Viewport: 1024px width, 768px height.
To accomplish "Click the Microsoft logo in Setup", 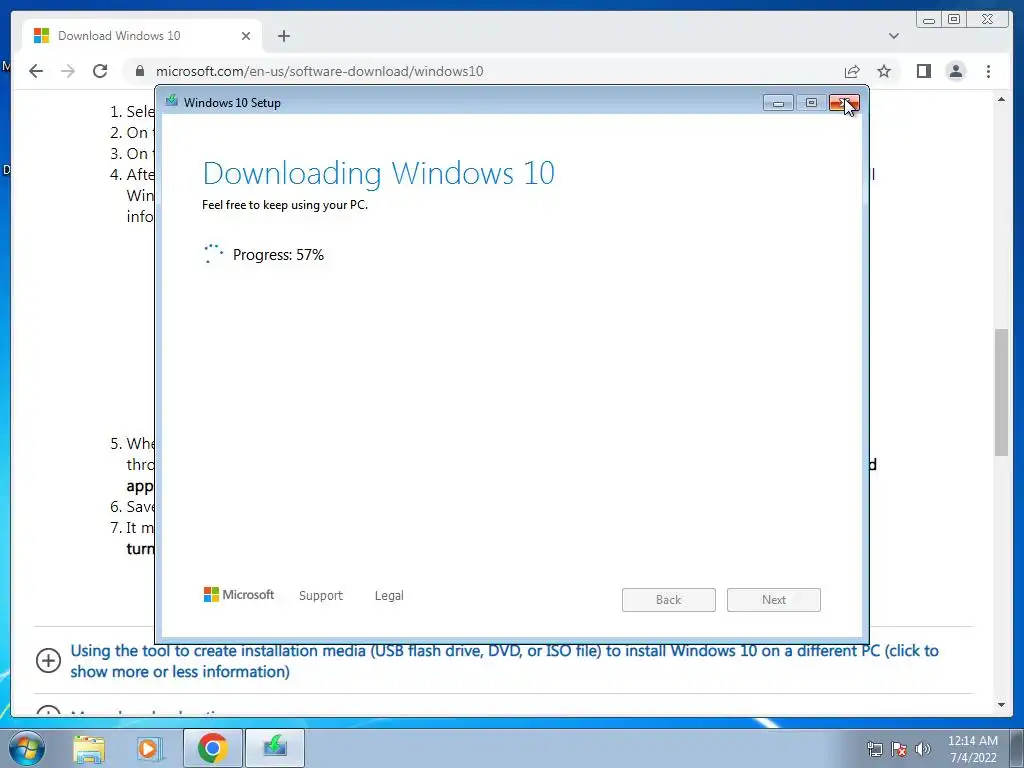I will pos(239,595).
